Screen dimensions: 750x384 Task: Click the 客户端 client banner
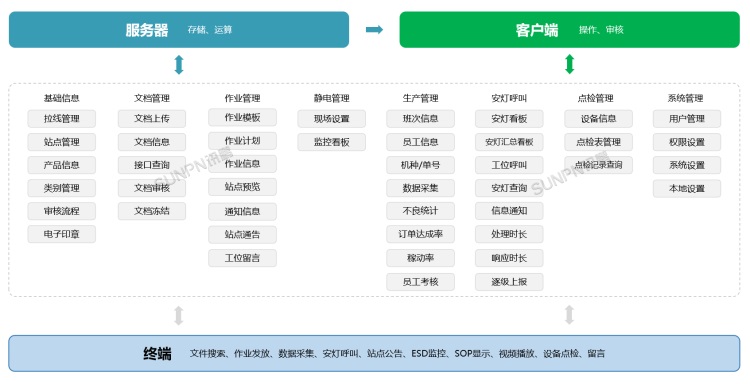click(x=569, y=30)
